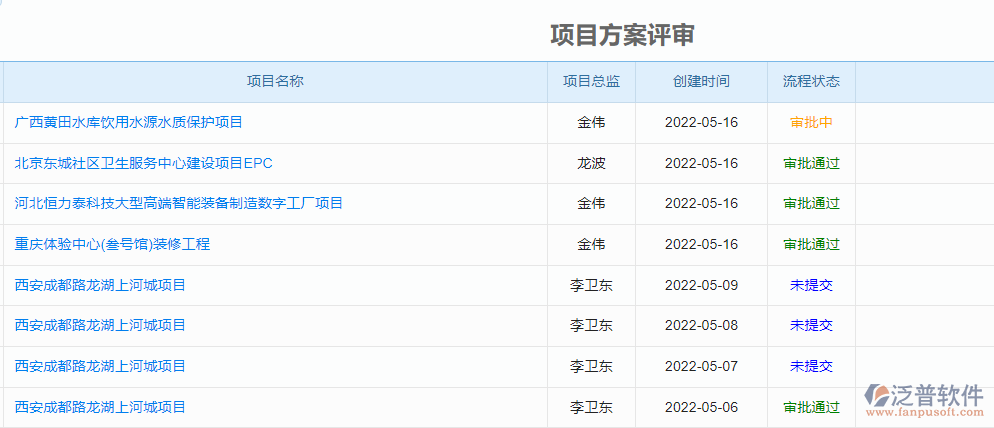Click the 2022-05-09 date cell

coord(701,285)
